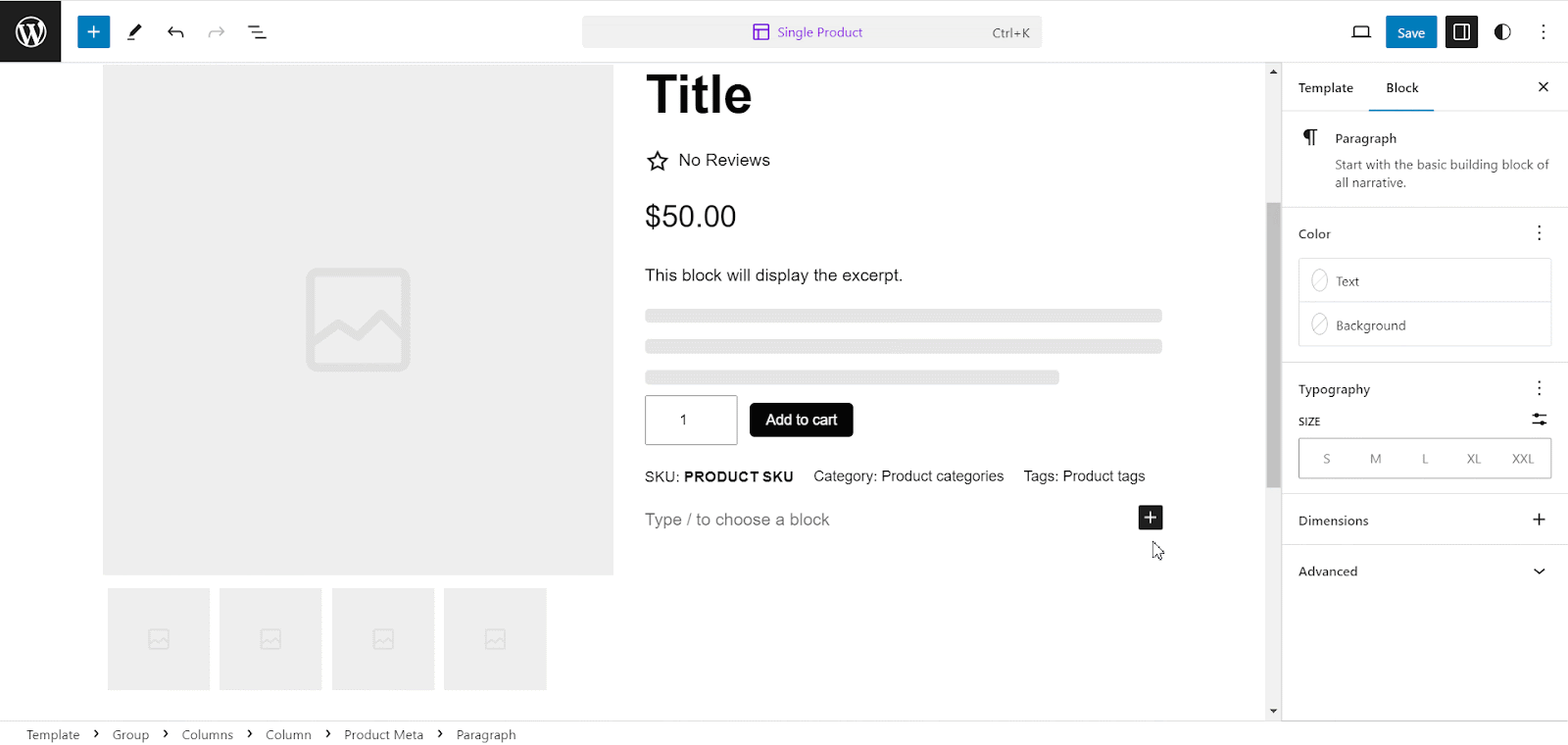Click the product quantity input field
1568x745 pixels.
click(x=691, y=420)
